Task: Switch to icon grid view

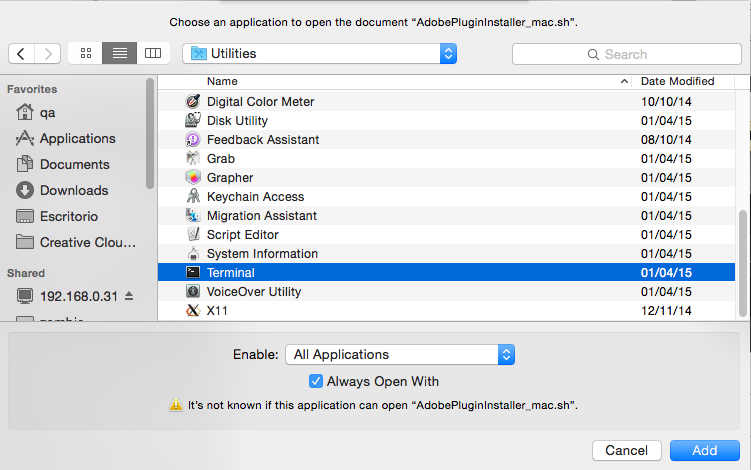Action: click(x=86, y=53)
